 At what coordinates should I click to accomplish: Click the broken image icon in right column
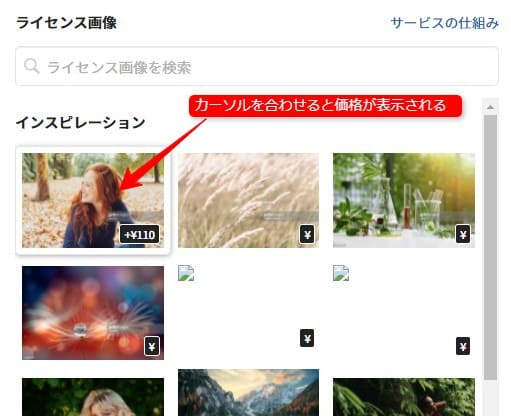pos(341,273)
